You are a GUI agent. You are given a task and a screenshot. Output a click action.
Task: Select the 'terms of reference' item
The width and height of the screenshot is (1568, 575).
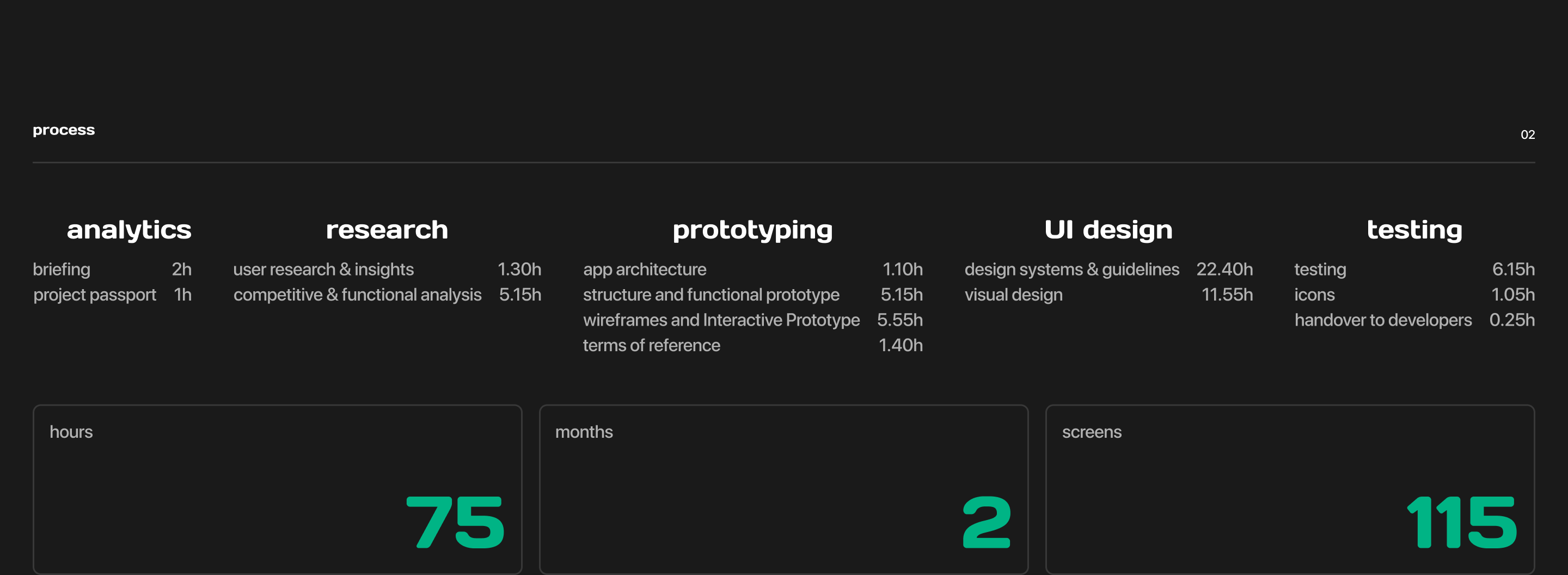(651, 346)
